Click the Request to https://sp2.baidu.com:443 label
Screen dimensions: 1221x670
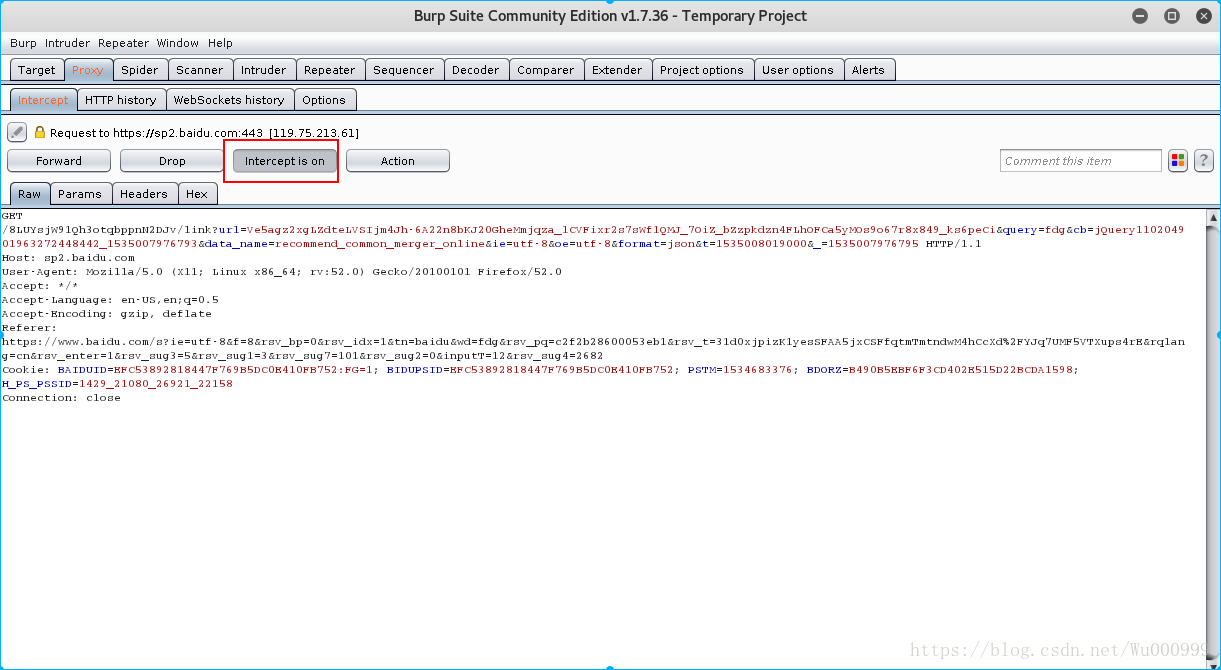204,133
